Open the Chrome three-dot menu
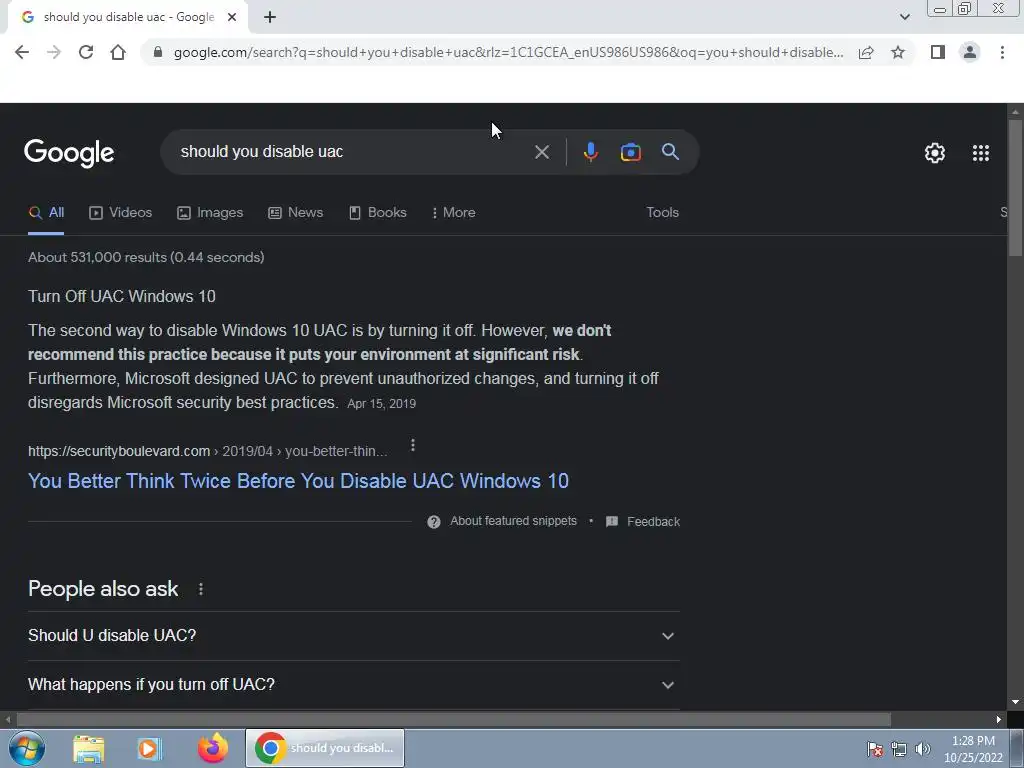Viewport: 1024px width, 768px height. tap(1002, 52)
